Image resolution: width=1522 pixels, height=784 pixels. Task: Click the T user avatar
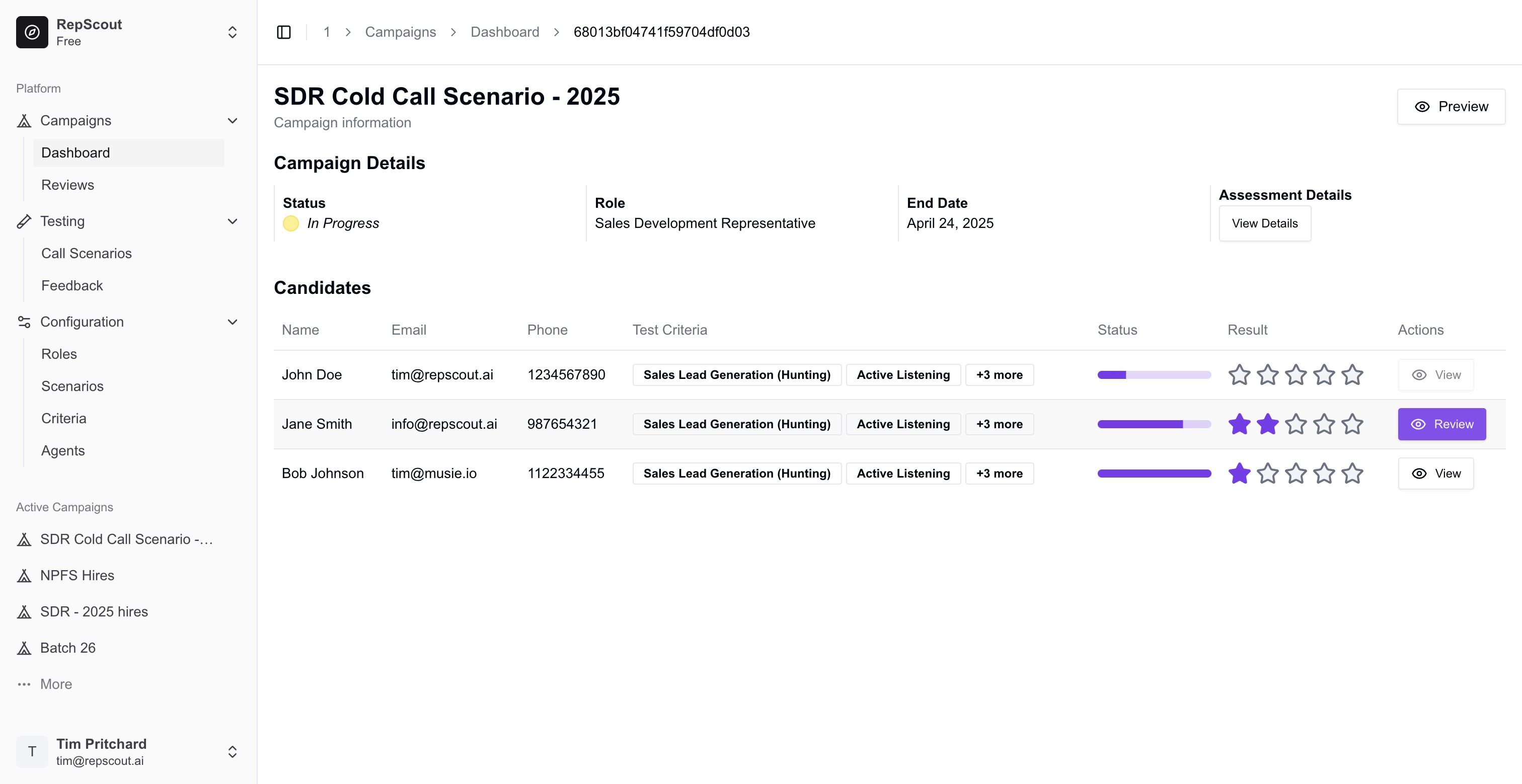[32, 751]
